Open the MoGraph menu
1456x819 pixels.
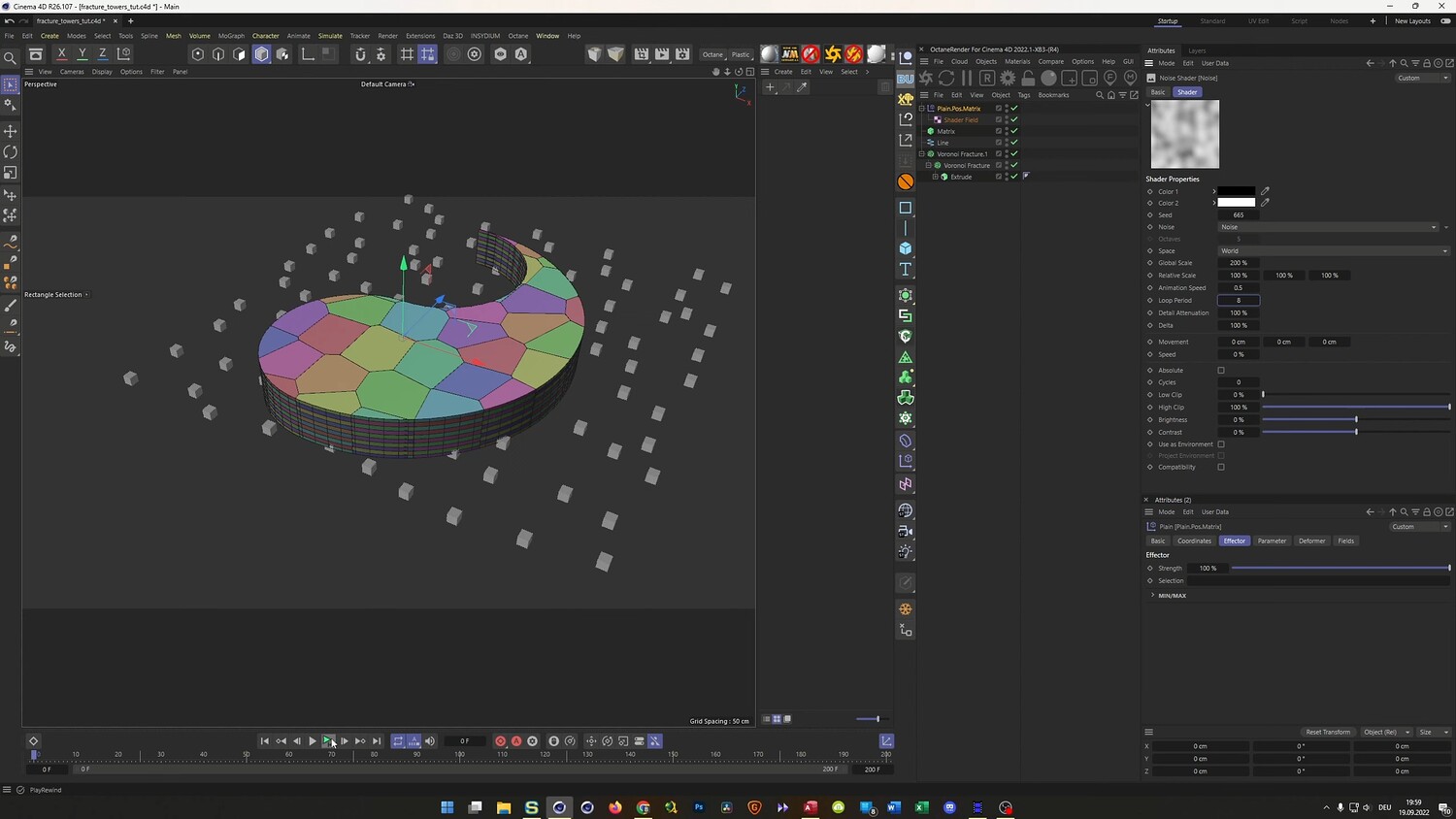231,36
